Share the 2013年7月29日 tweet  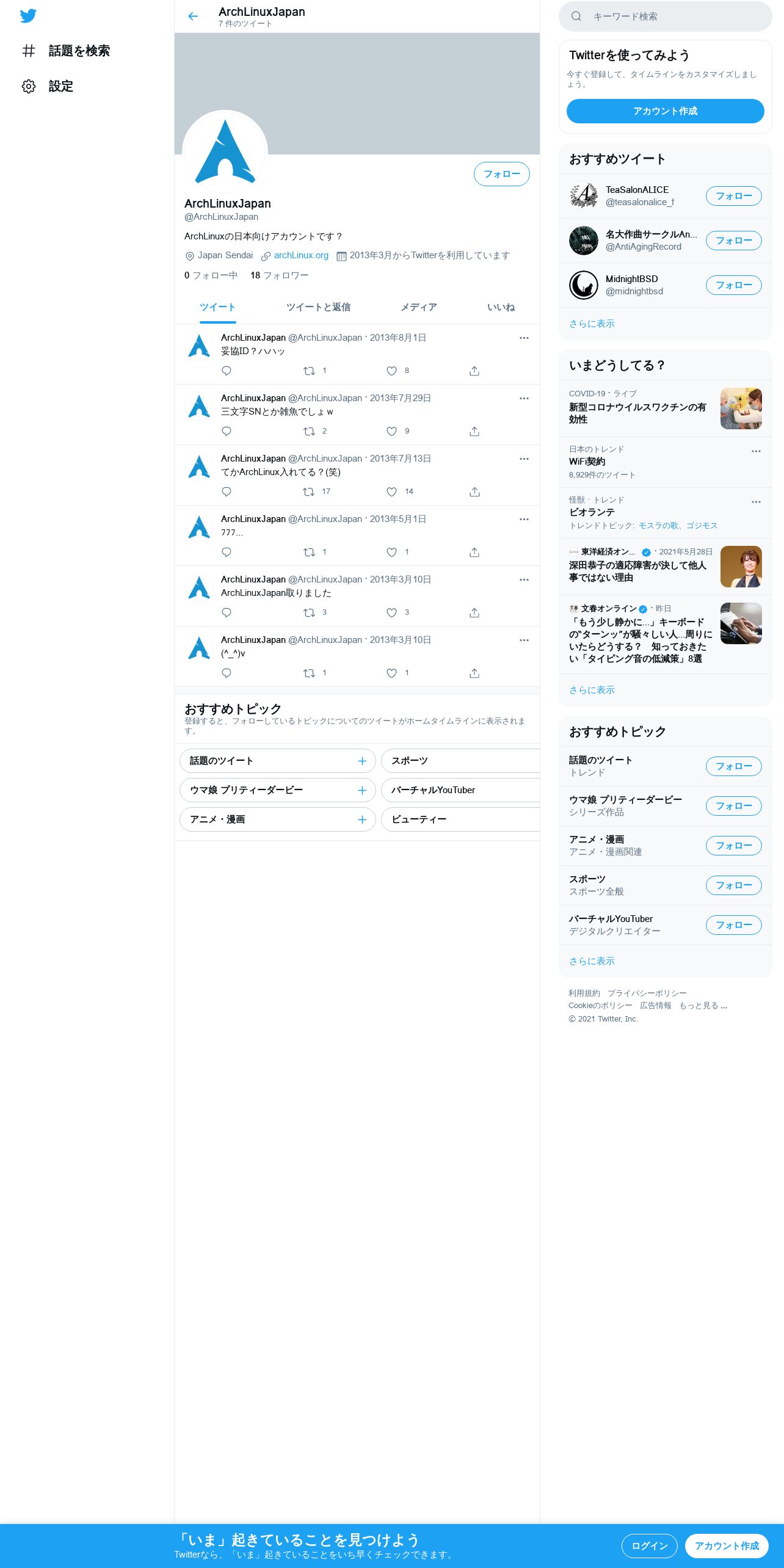tap(474, 431)
